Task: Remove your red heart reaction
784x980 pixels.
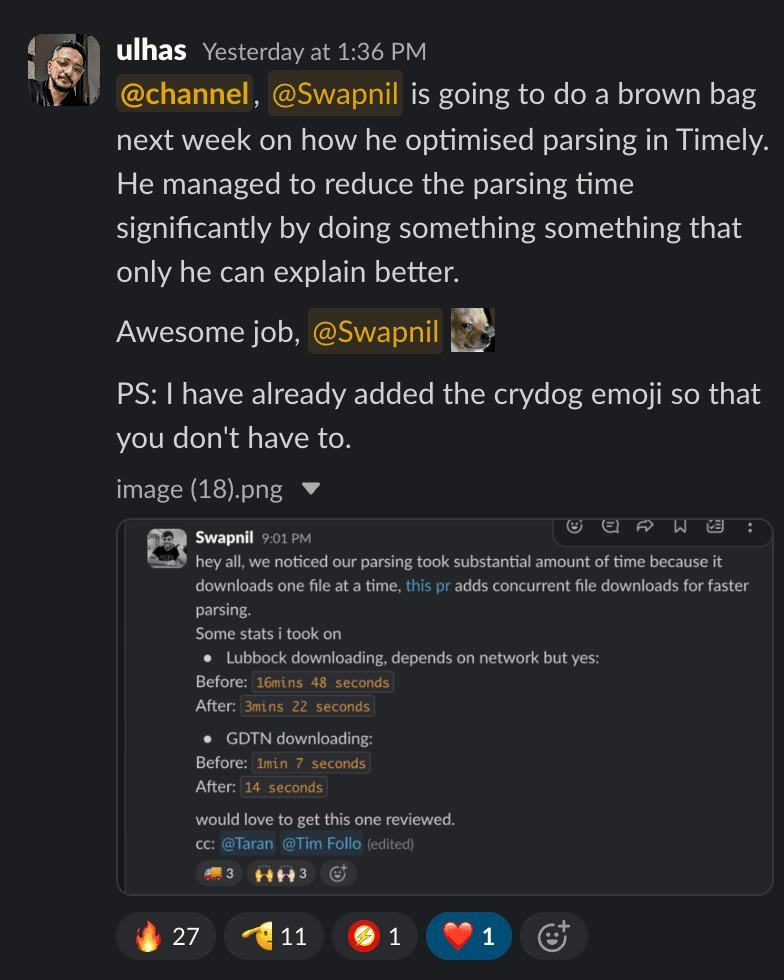Action: click(469, 937)
